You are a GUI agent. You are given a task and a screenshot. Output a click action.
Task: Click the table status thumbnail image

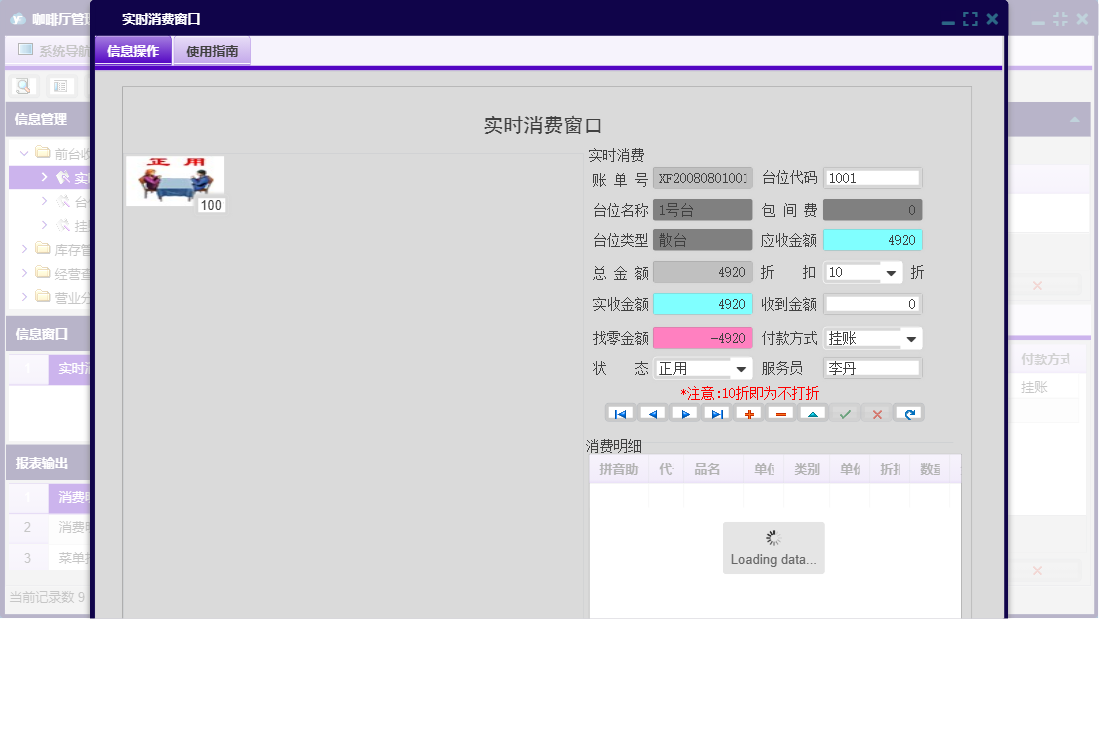(x=173, y=180)
